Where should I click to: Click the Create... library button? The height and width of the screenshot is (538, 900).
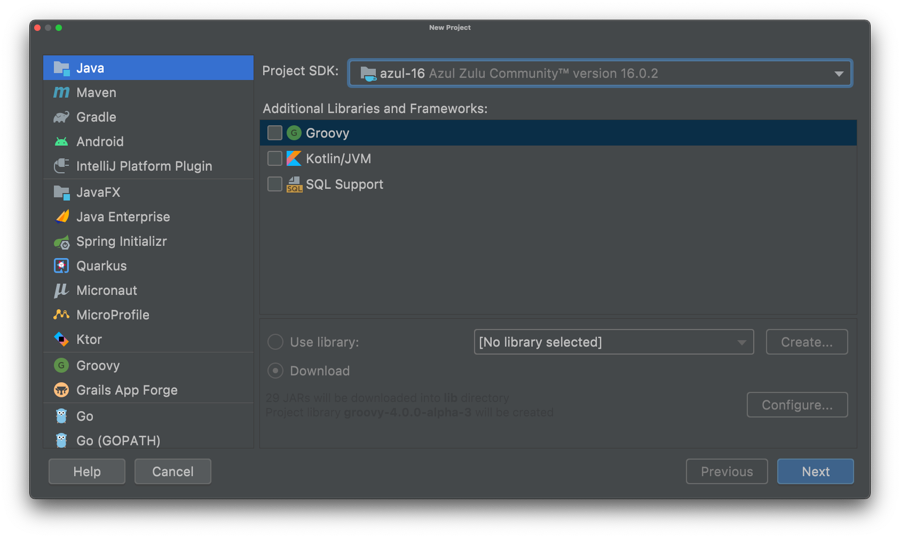[806, 342]
